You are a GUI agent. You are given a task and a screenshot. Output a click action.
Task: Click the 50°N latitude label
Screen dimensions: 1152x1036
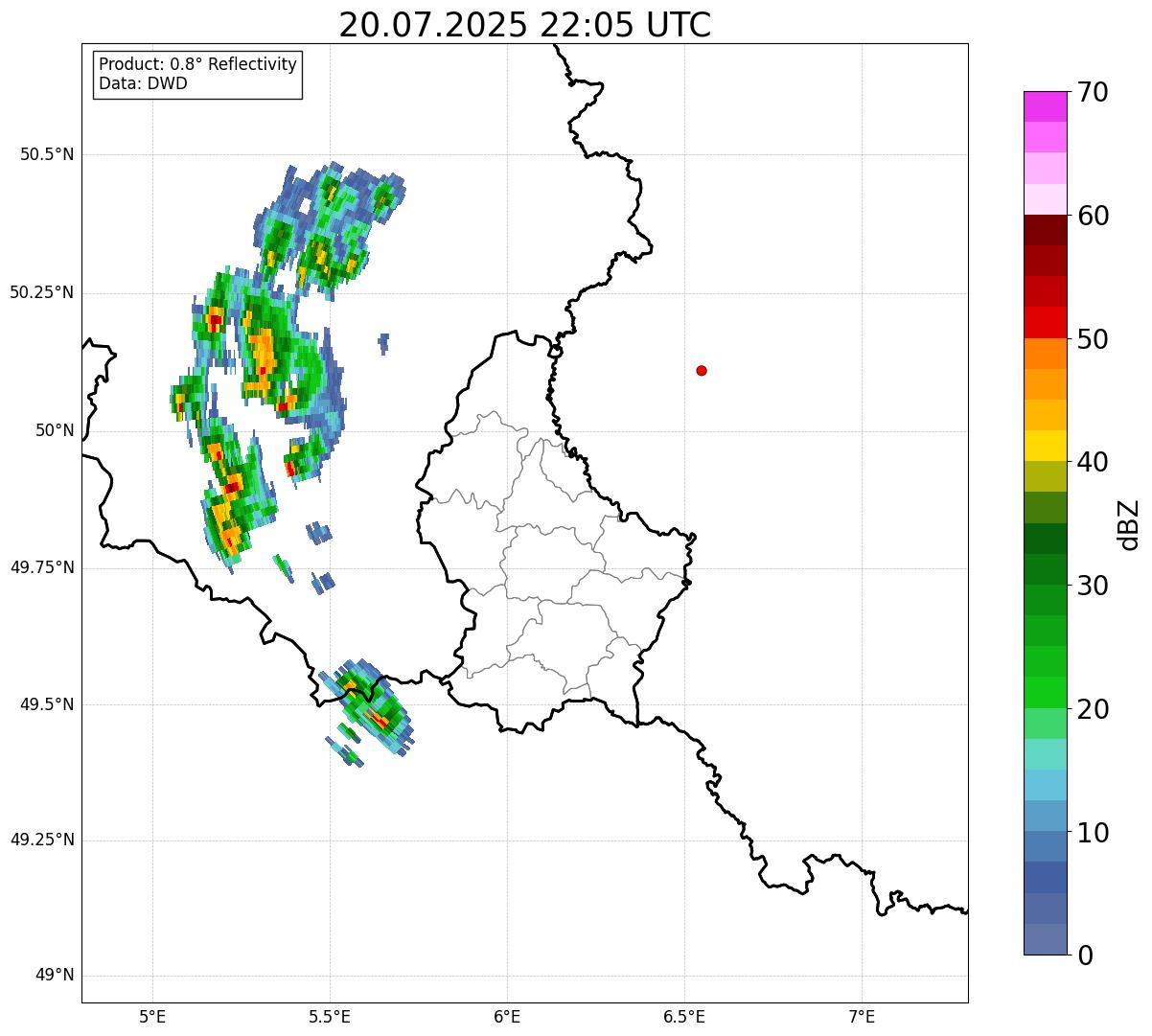coord(54,430)
